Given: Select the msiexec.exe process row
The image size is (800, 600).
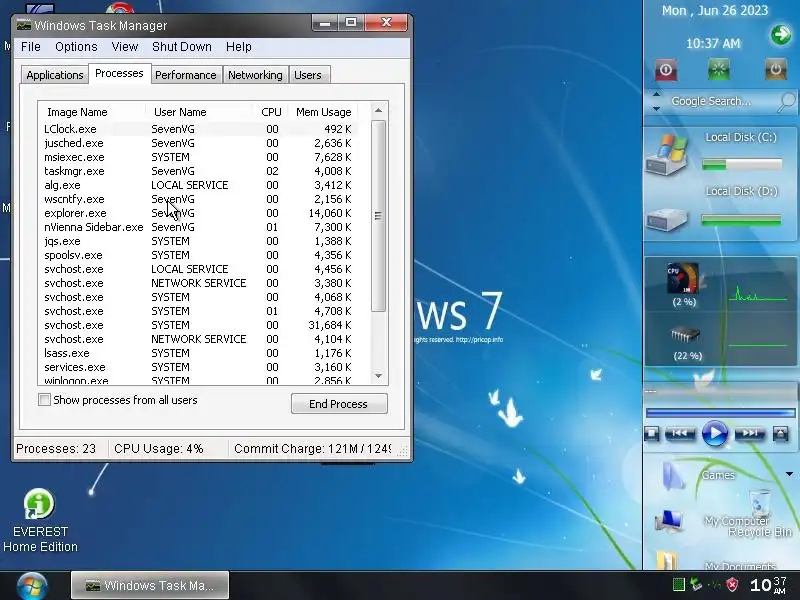Looking at the screenshot, I should click(x=198, y=157).
